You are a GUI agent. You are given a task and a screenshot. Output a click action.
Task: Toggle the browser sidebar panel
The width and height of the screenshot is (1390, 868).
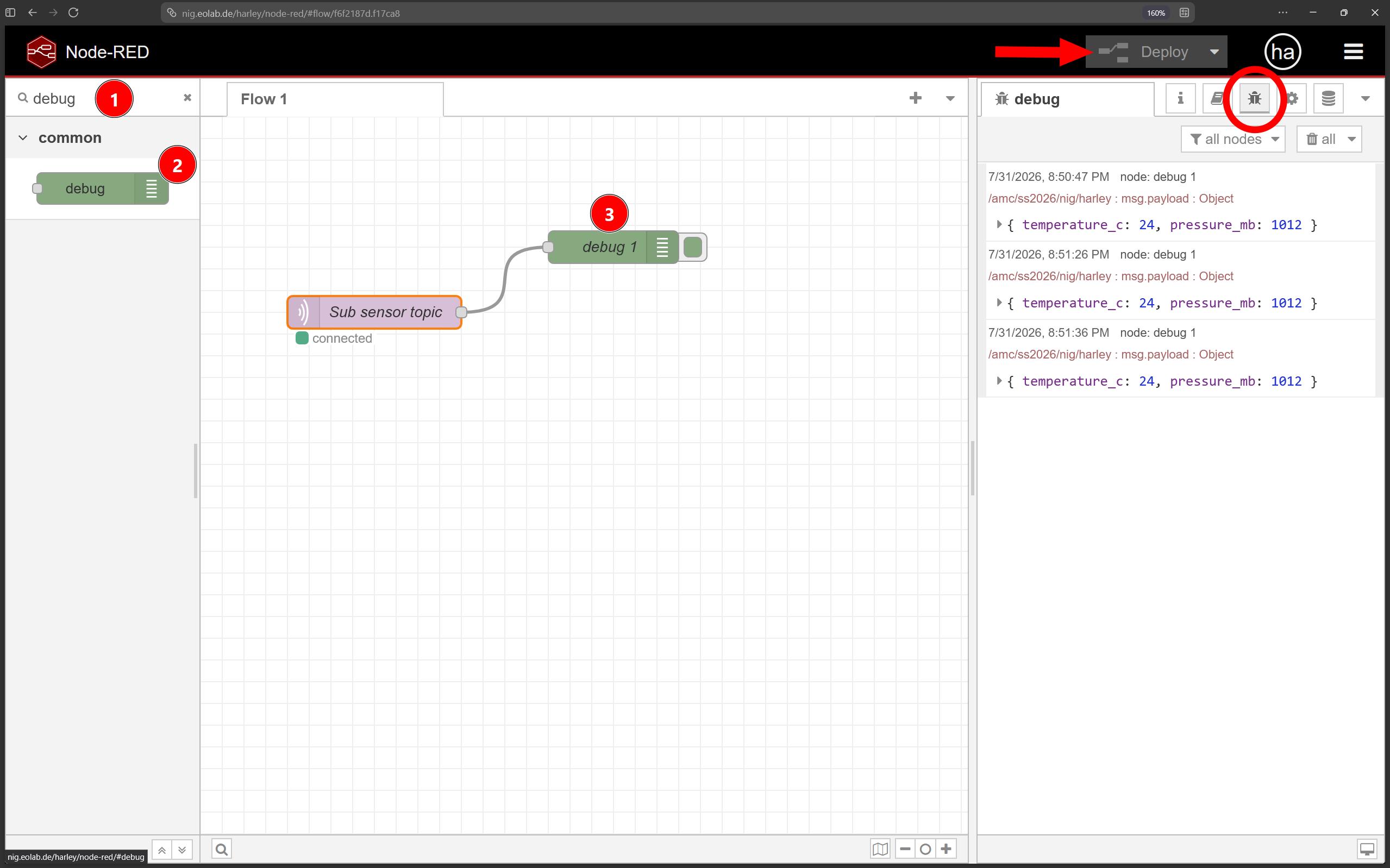click(x=10, y=12)
